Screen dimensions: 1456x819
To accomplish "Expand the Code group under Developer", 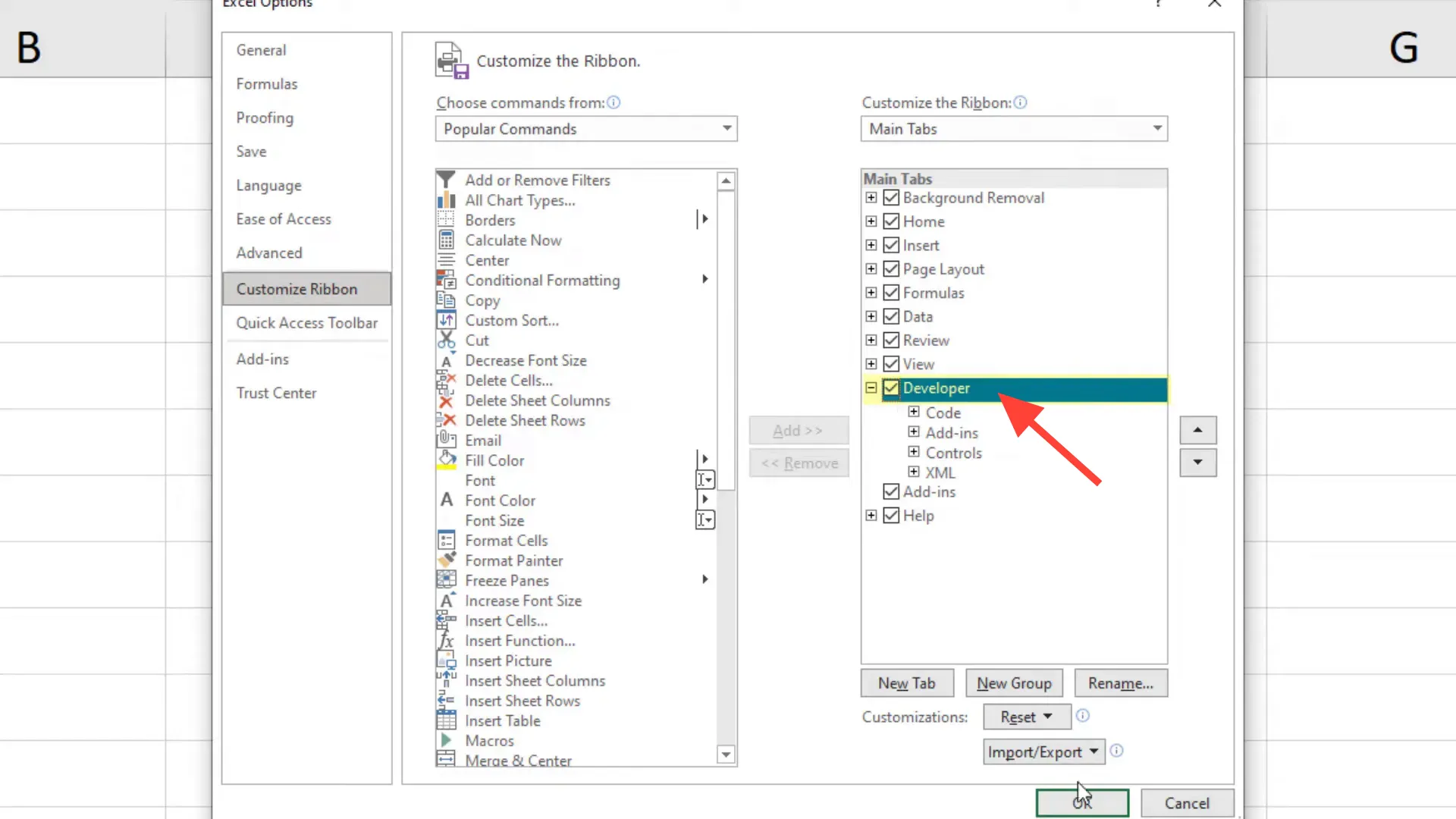I will pos(913,412).
